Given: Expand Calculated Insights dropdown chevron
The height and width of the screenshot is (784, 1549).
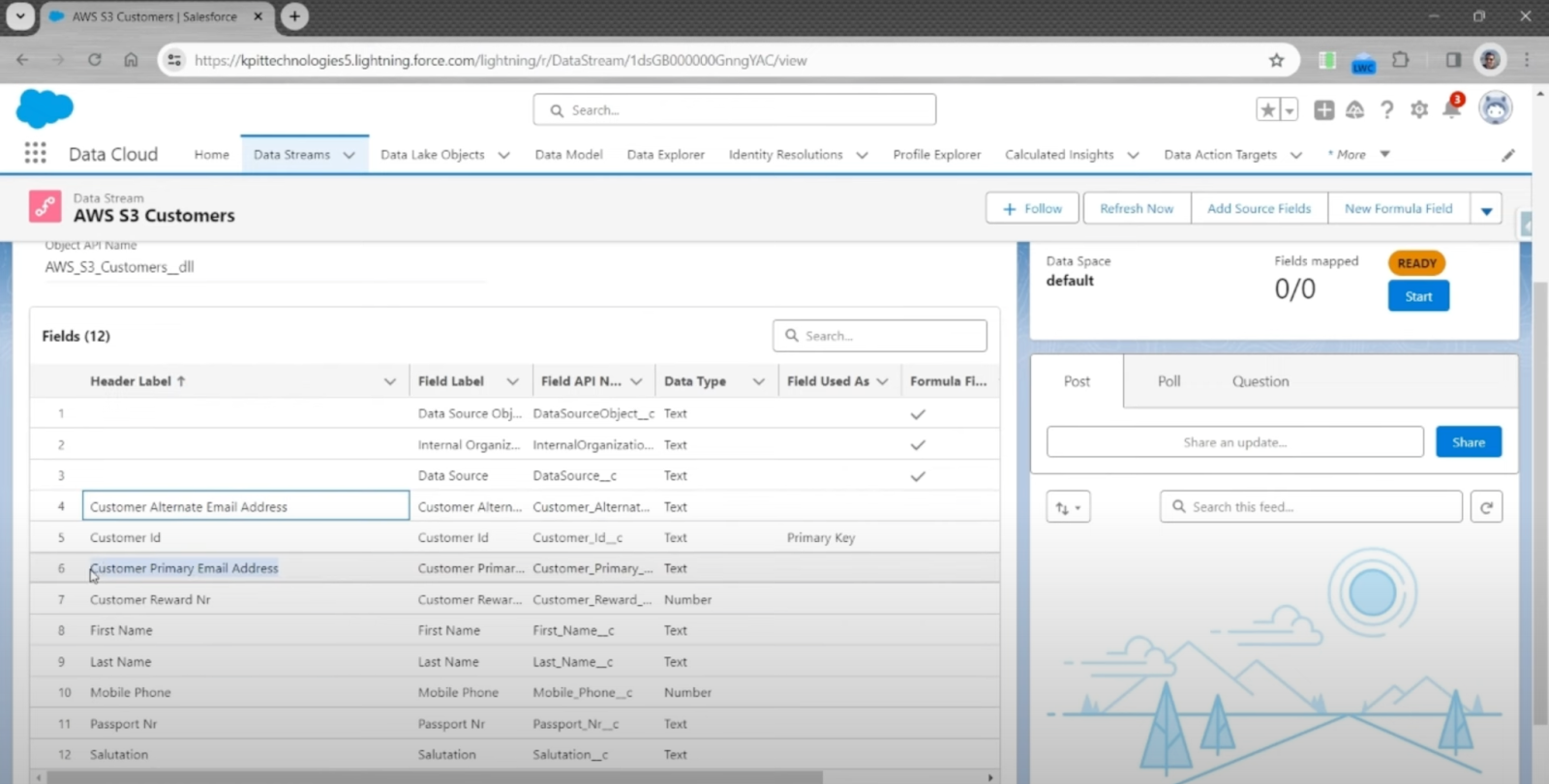Looking at the screenshot, I should [1133, 155].
